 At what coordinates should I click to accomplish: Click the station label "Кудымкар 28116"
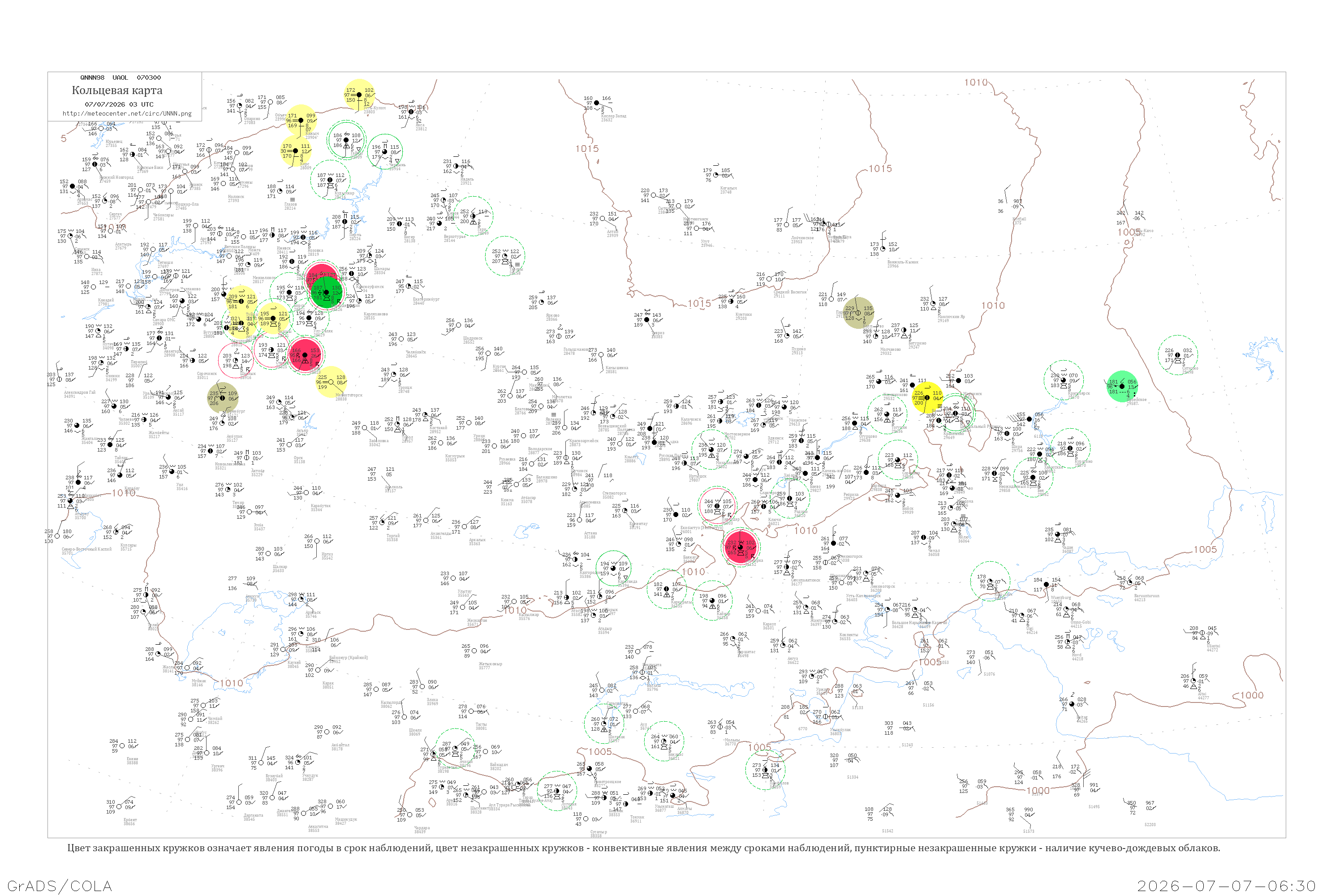click(x=345, y=195)
